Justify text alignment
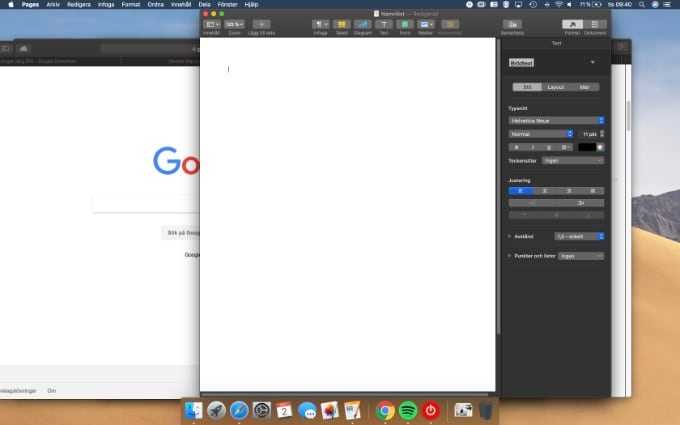 592,191
